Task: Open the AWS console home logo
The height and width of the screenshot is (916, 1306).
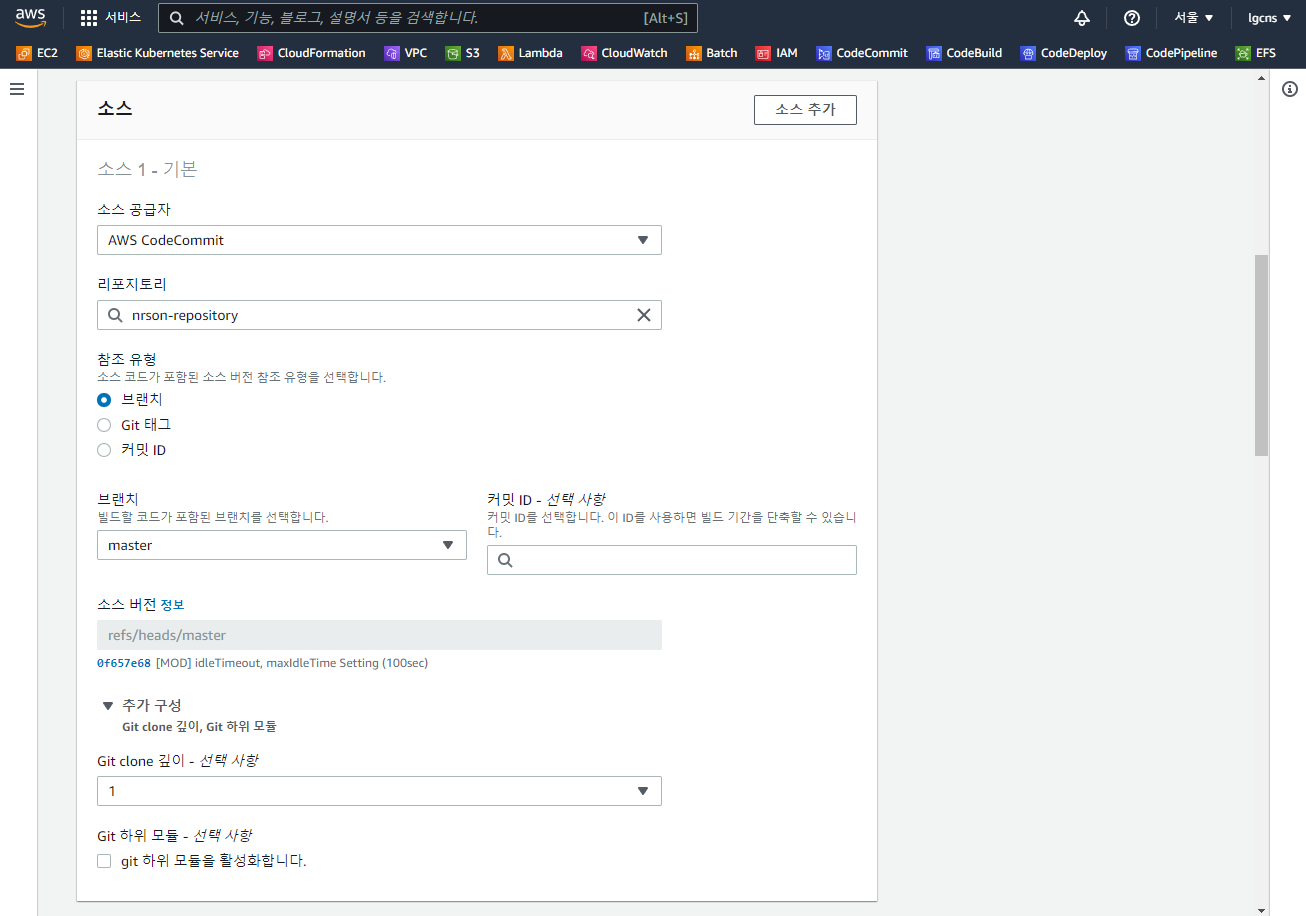Action: point(30,17)
